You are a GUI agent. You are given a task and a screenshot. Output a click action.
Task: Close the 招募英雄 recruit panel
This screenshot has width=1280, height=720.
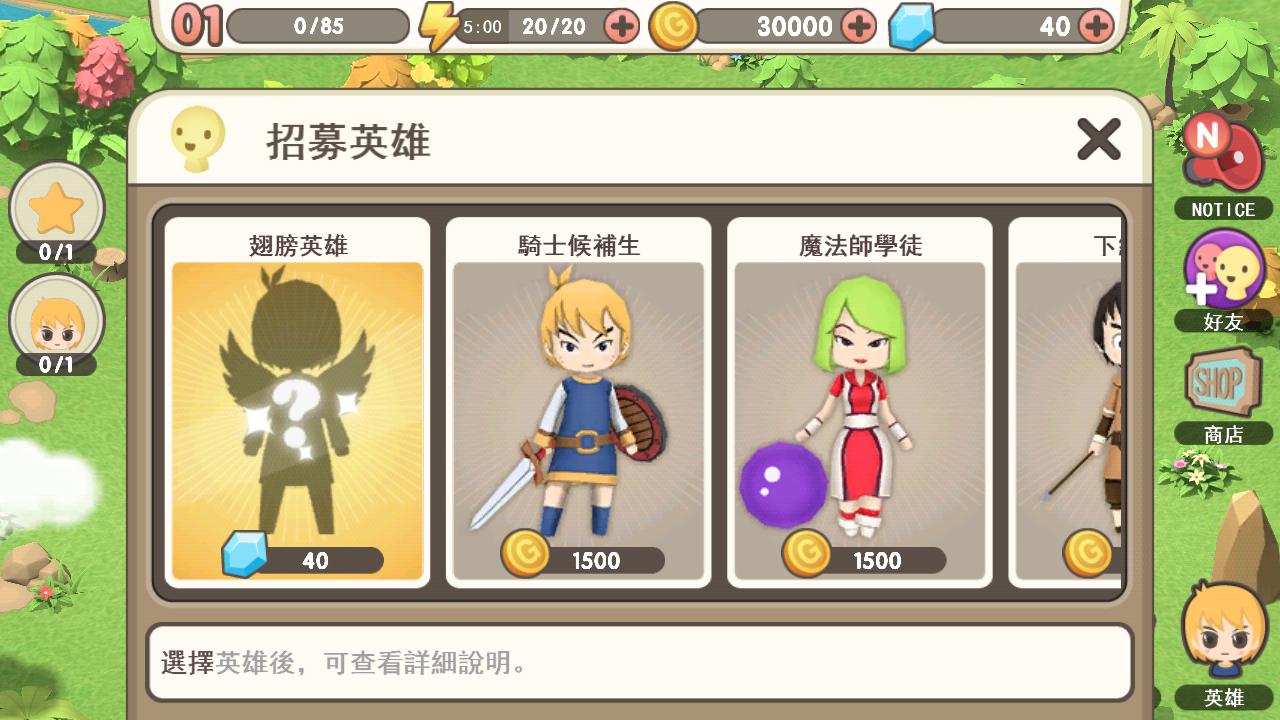click(x=1098, y=139)
